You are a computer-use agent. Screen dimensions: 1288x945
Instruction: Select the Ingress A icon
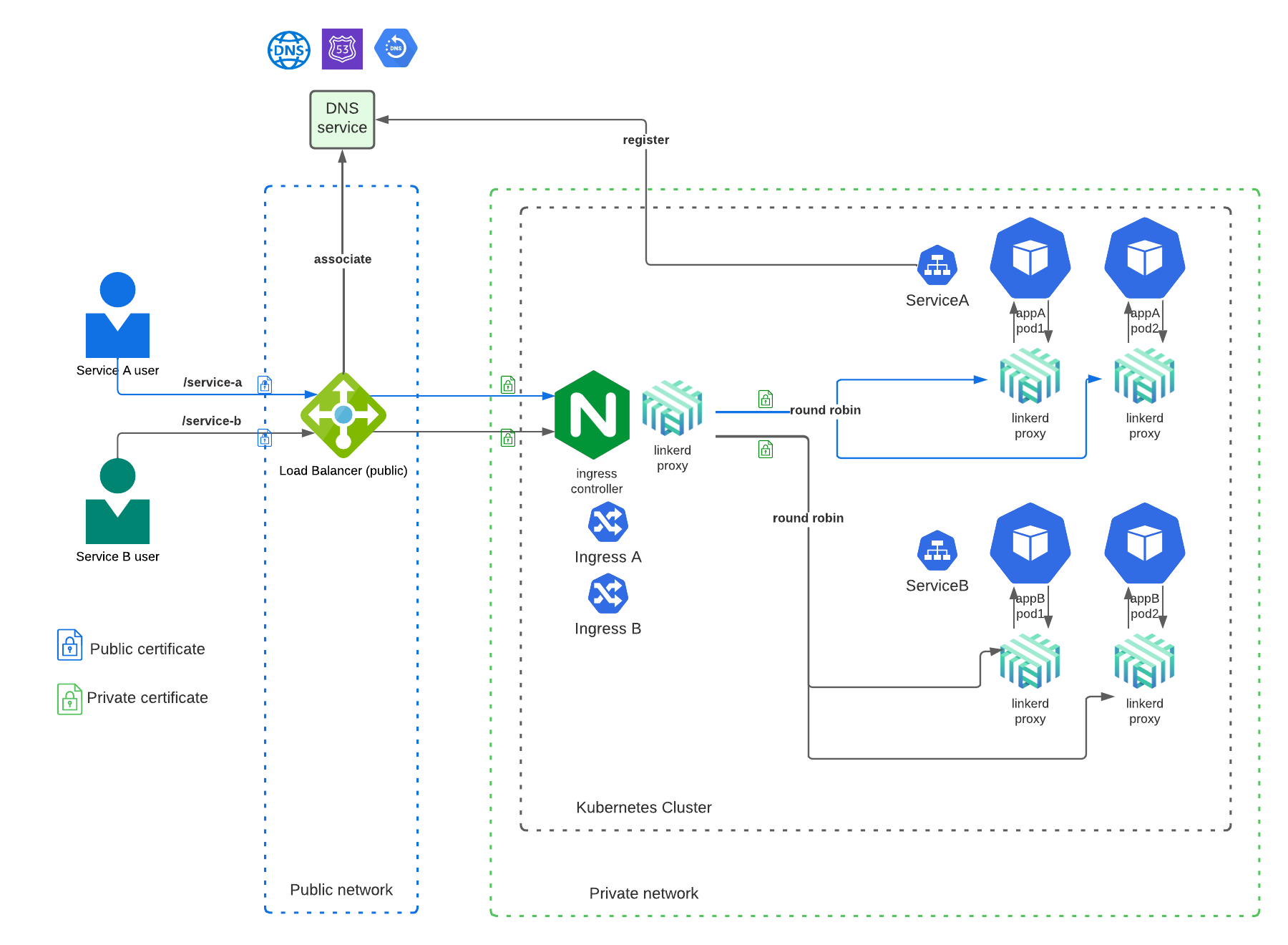(x=608, y=523)
